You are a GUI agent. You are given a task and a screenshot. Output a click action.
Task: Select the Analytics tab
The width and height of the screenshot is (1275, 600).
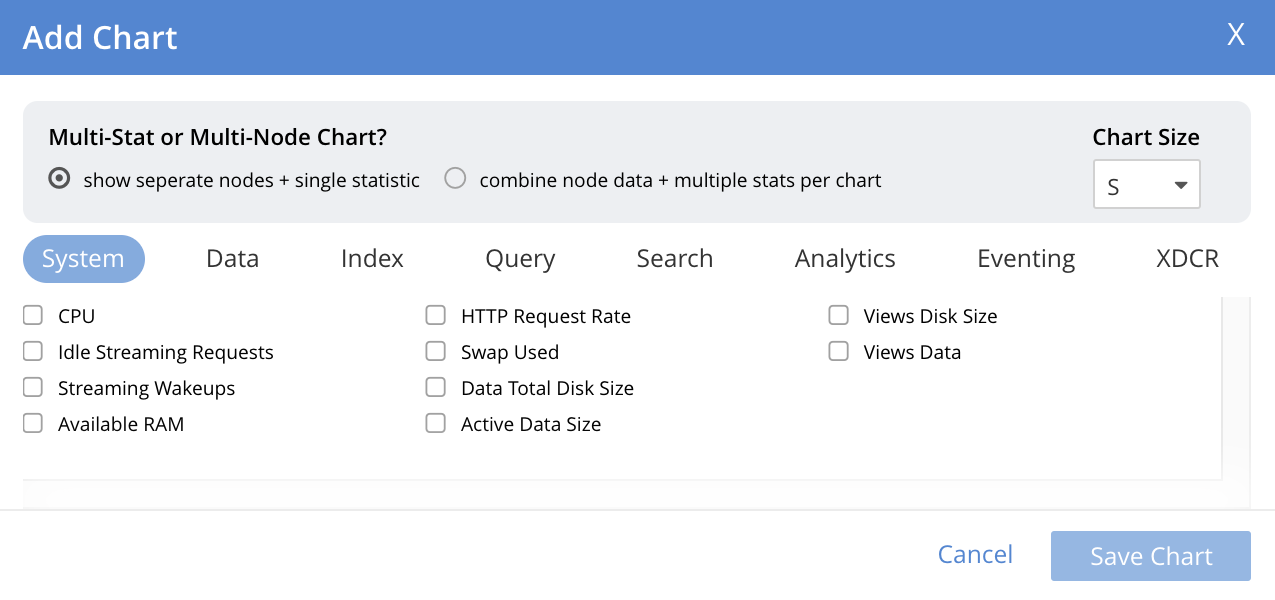pos(844,258)
